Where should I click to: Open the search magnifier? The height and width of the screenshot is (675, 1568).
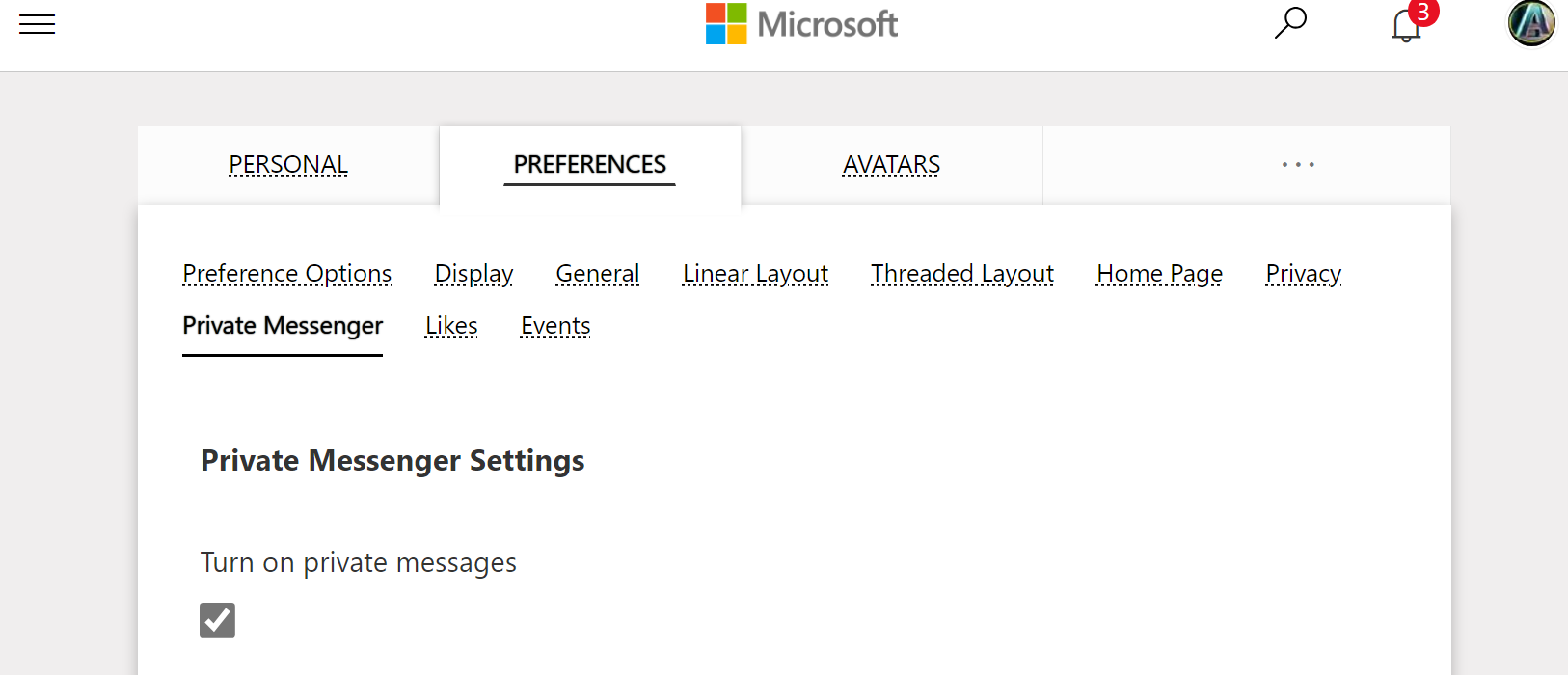[1290, 23]
